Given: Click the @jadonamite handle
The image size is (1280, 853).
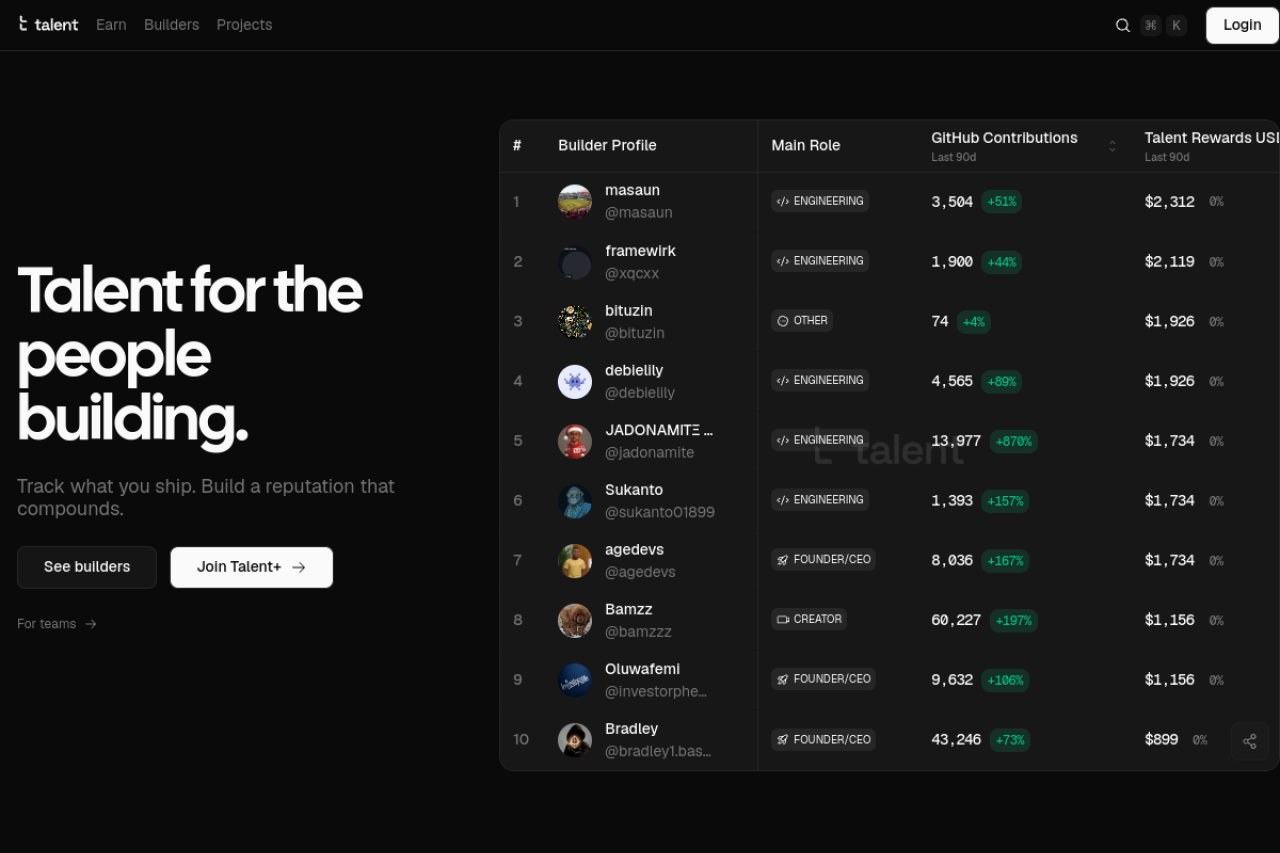Looking at the screenshot, I should pos(649,452).
